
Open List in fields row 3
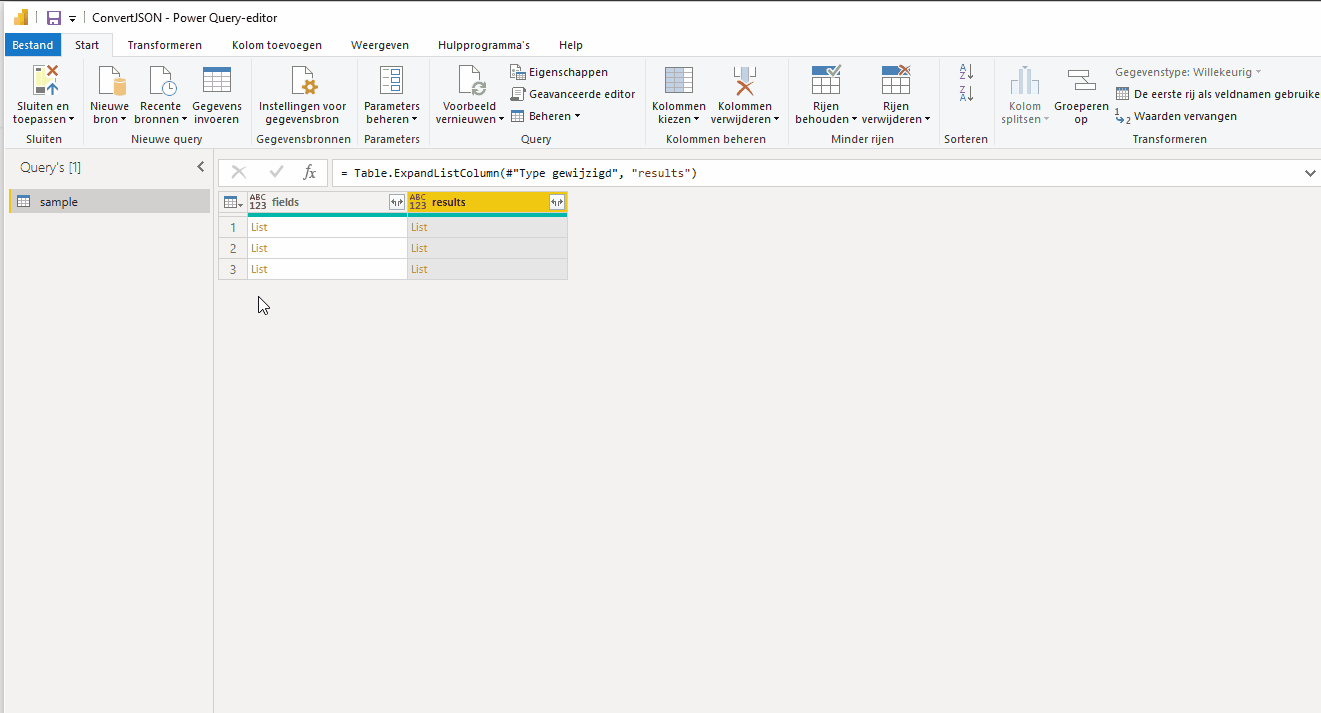(259, 269)
